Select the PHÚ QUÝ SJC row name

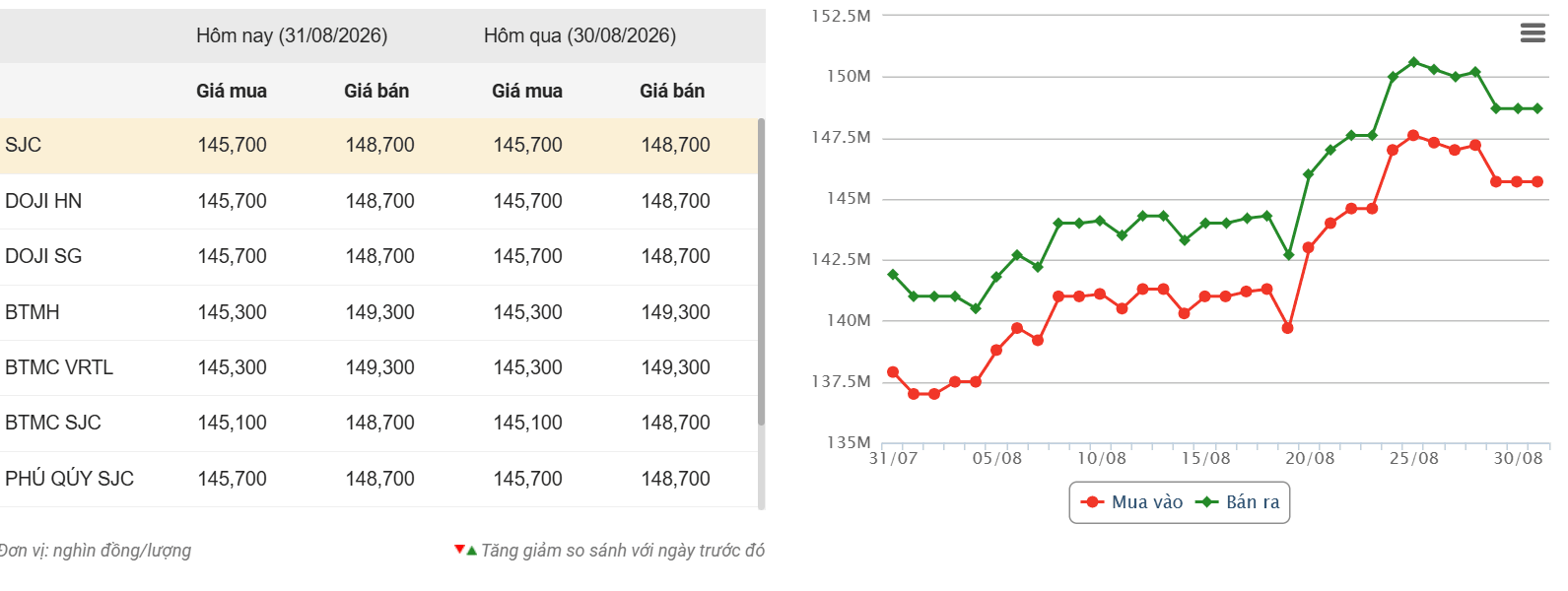(69, 479)
